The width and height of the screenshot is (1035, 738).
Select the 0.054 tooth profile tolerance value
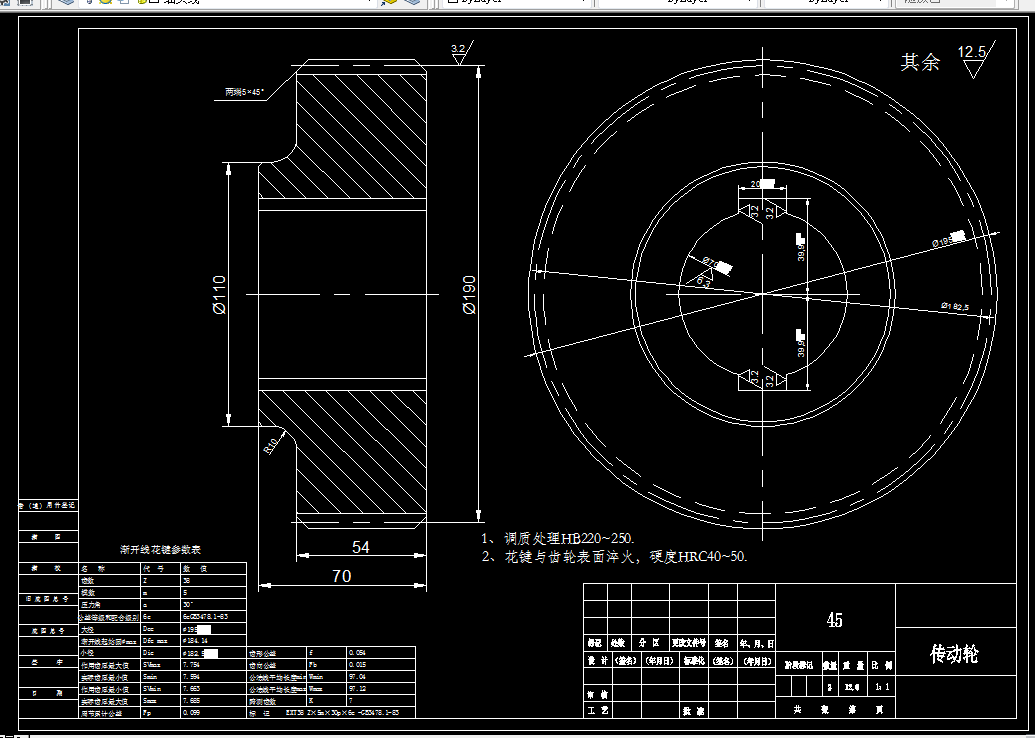pos(357,653)
